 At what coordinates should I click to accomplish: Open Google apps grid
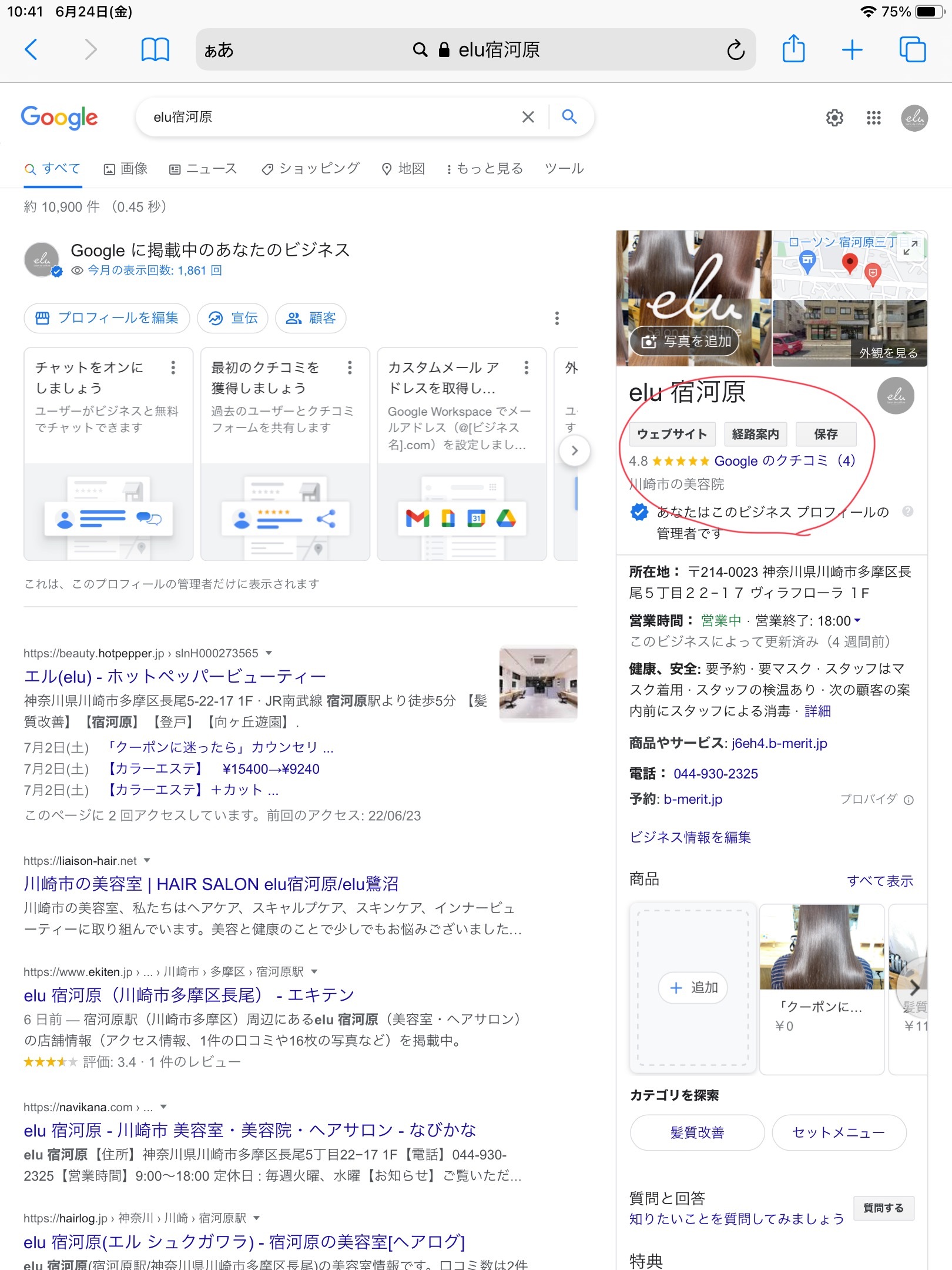(x=874, y=118)
